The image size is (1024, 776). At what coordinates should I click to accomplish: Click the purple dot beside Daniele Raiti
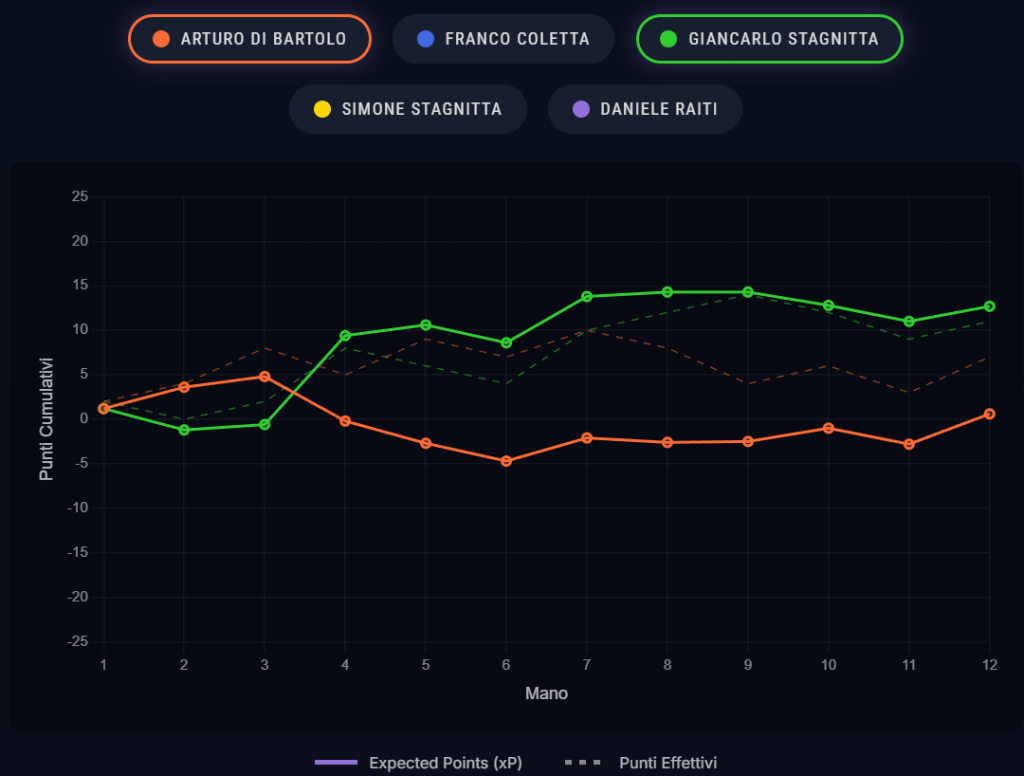point(581,109)
